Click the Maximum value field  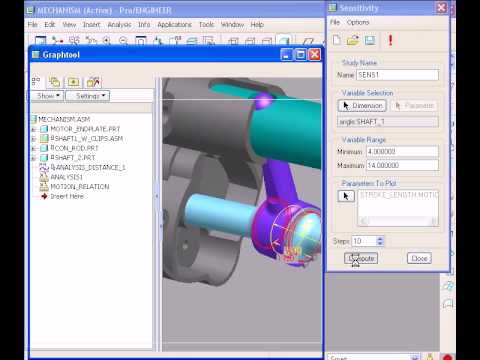(x=402, y=165)
